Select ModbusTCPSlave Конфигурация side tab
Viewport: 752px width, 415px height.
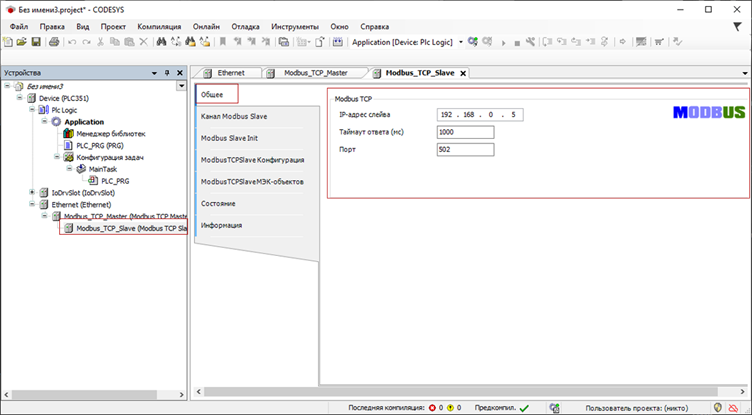[x=252, y=160]
